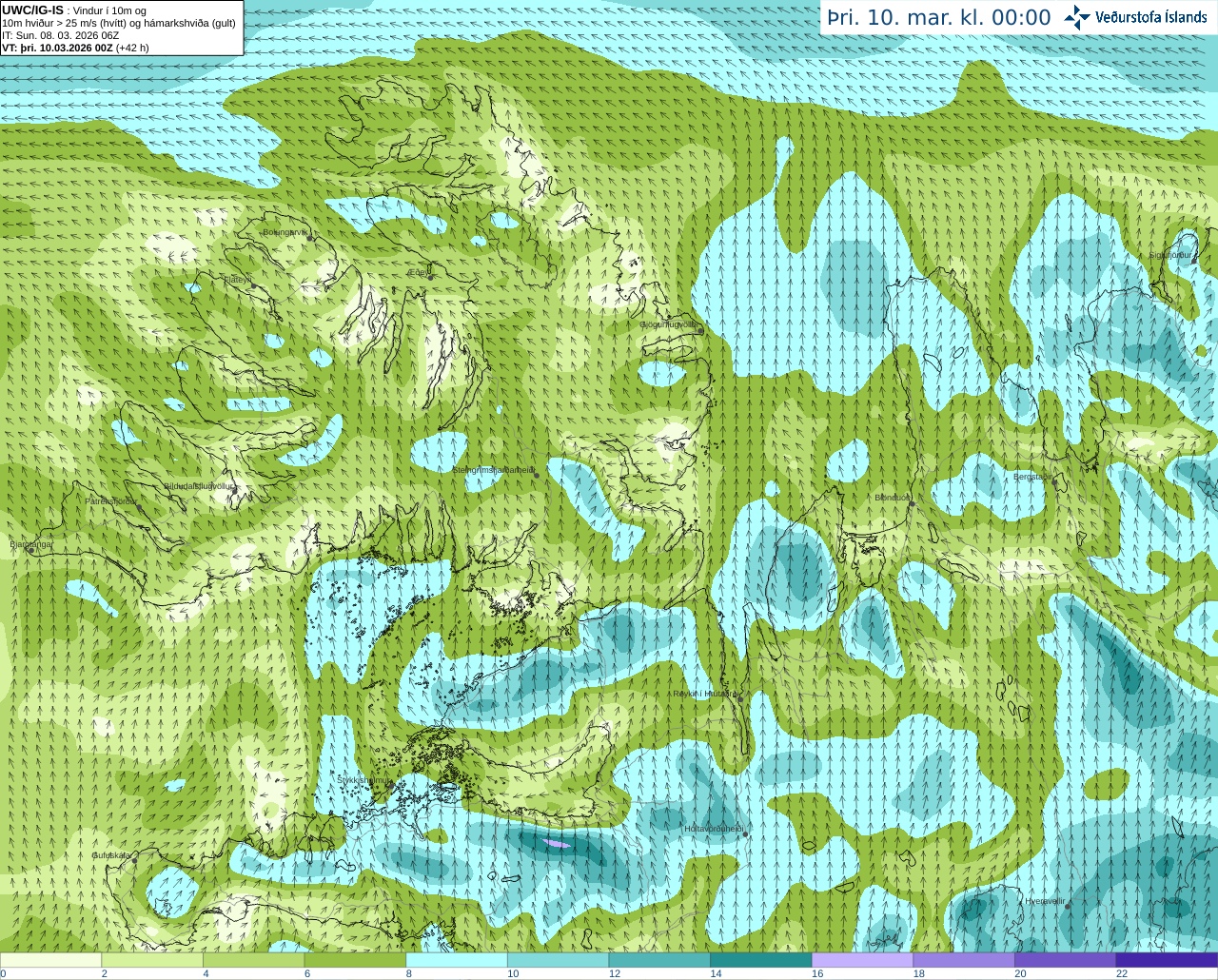Click the 'Stykkishólmur' place label
1218x980 pixels.
363,780
